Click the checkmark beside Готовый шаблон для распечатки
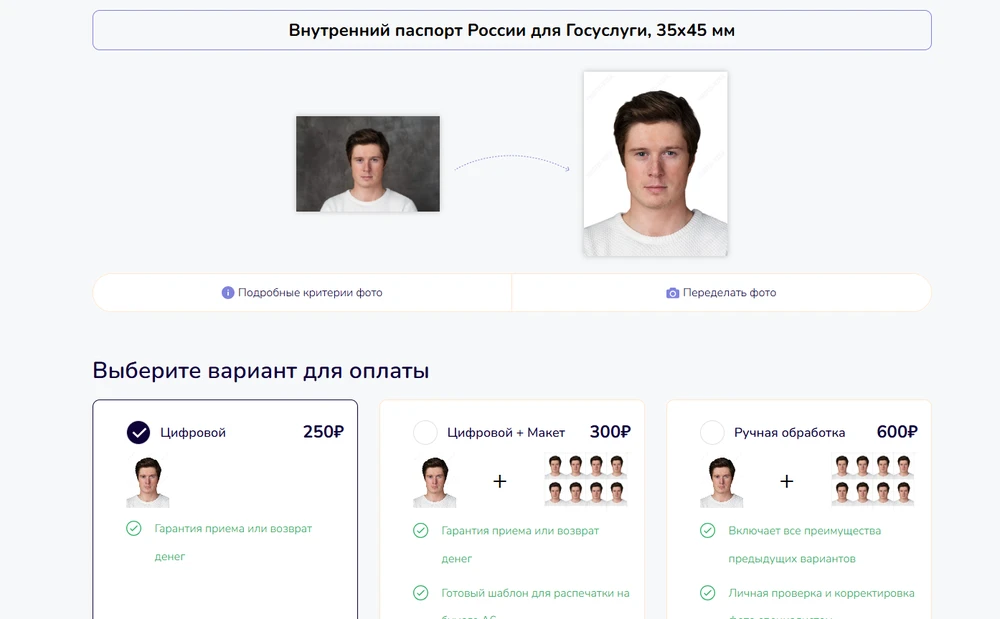Image resolution: width=1000 pixels, height=619 pixels. 421,593
